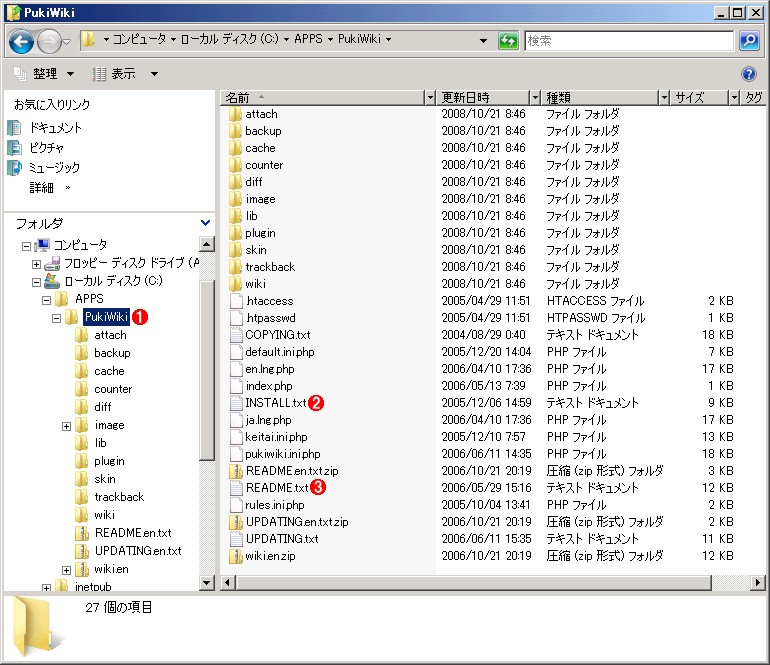The width and height of the screenshot is (770, 665).
Task: Open 更新日時 column filter dropdown
Action: (x=535, y=97)
